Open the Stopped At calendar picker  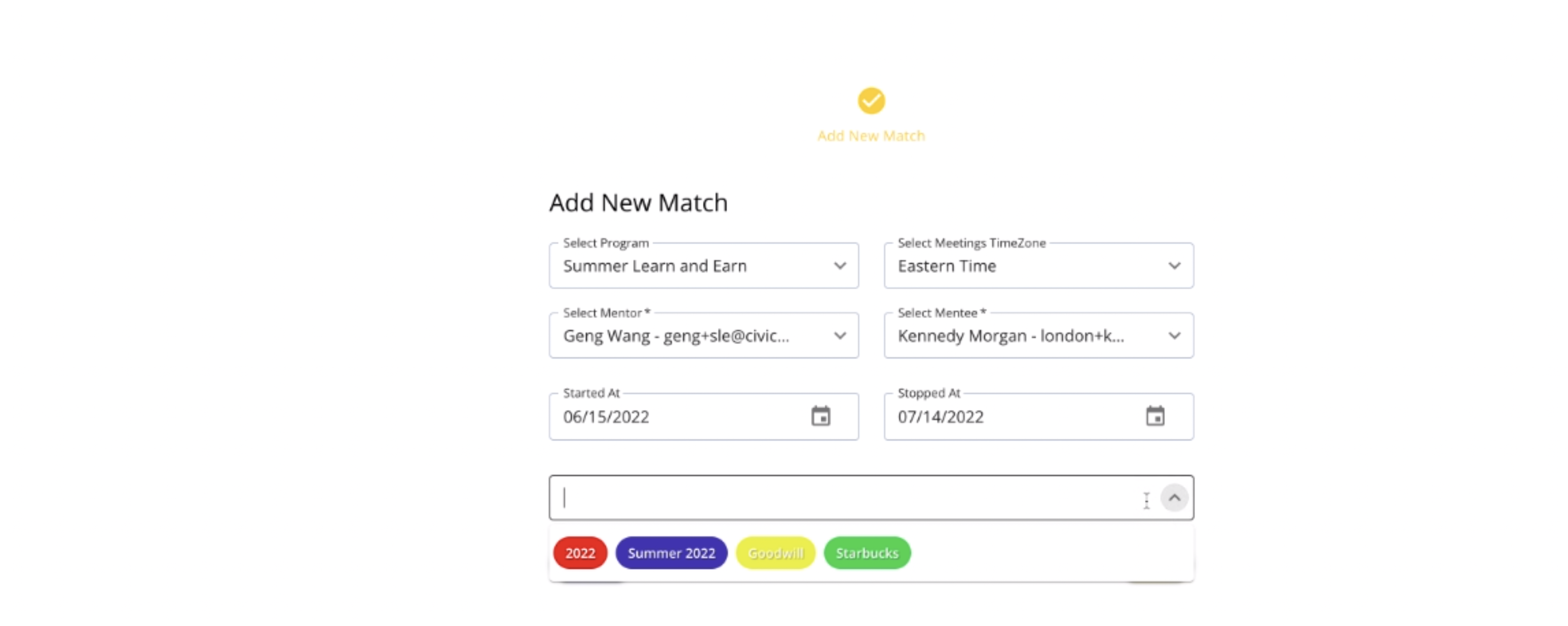(x=1154, y=417)
